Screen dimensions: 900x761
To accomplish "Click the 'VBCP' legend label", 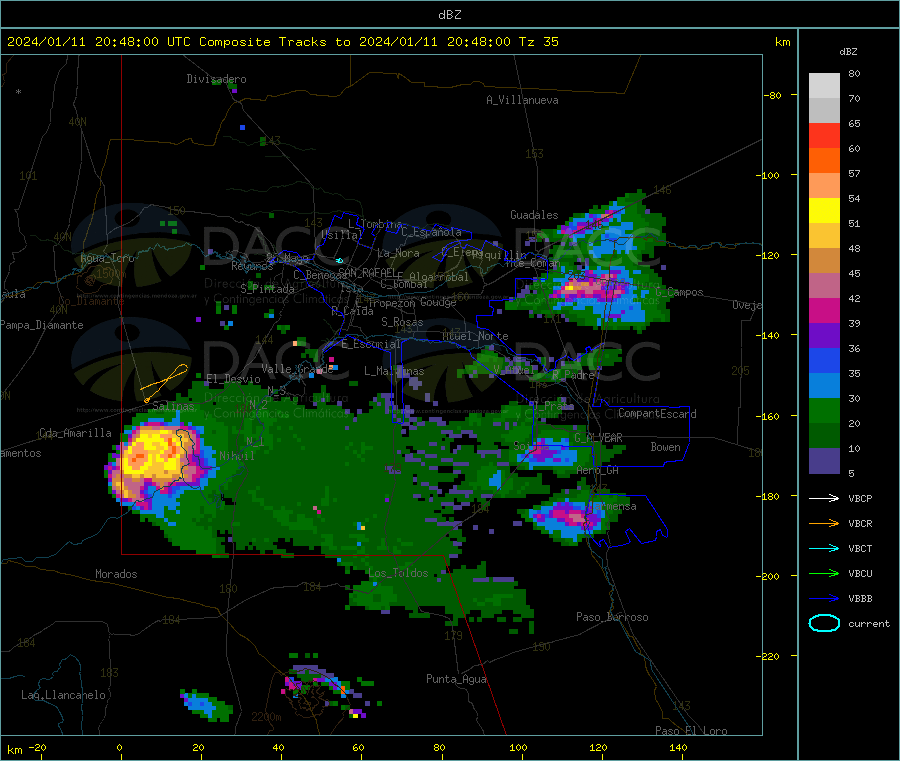I will click(x=860, y=498).
